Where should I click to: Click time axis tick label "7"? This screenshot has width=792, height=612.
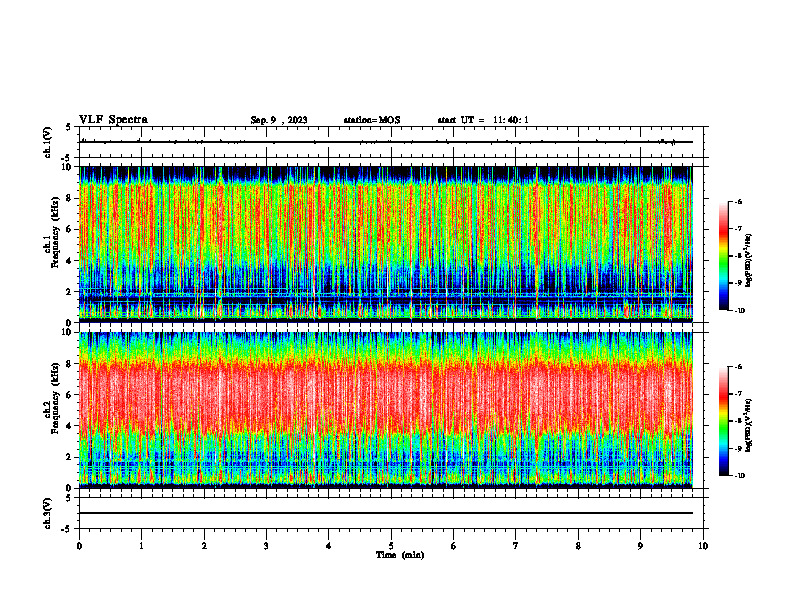tap(516, 546)
